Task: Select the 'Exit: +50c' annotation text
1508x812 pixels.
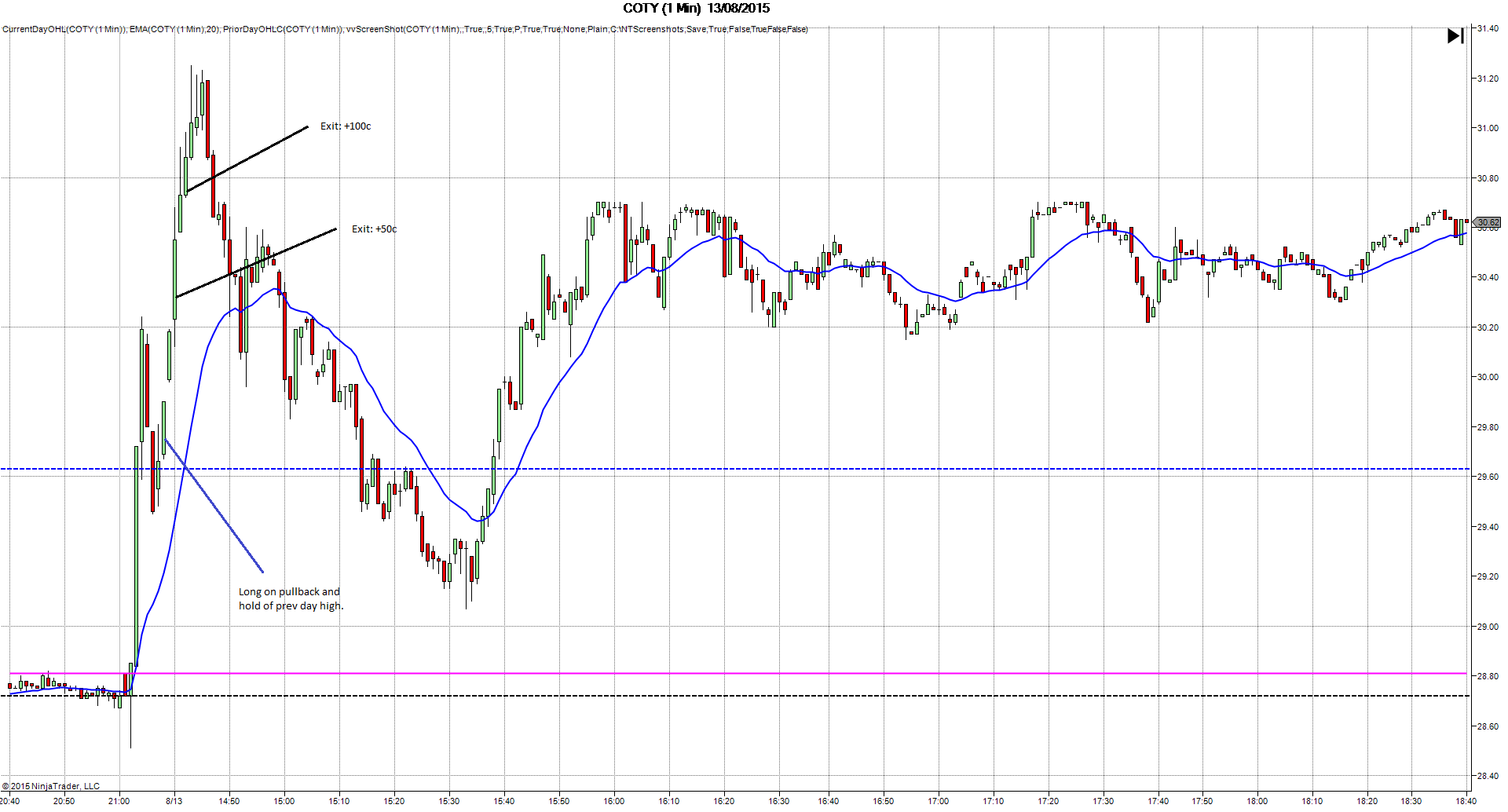Action: tap(374, 229)
